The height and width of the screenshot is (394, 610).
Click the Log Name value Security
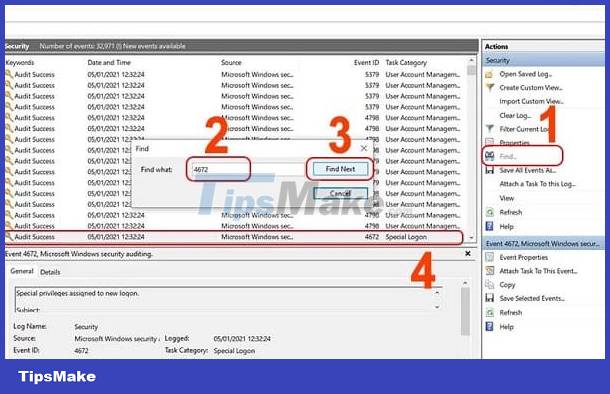86,327
